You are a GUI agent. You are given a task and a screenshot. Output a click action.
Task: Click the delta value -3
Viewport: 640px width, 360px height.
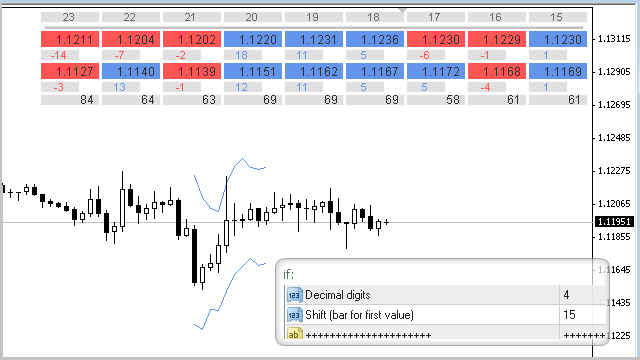(60, 87)
